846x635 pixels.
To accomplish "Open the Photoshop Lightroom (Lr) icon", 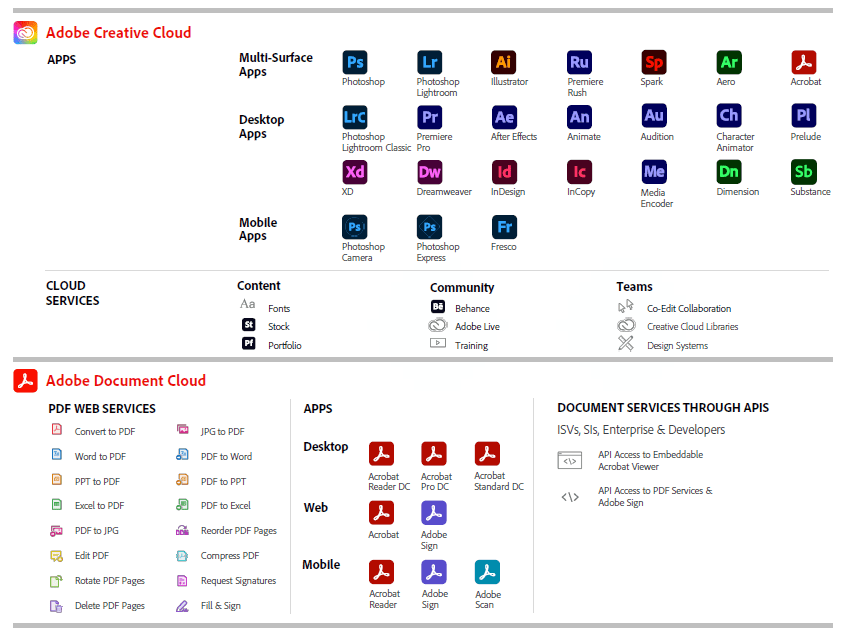I will click(x=429, y=62).
